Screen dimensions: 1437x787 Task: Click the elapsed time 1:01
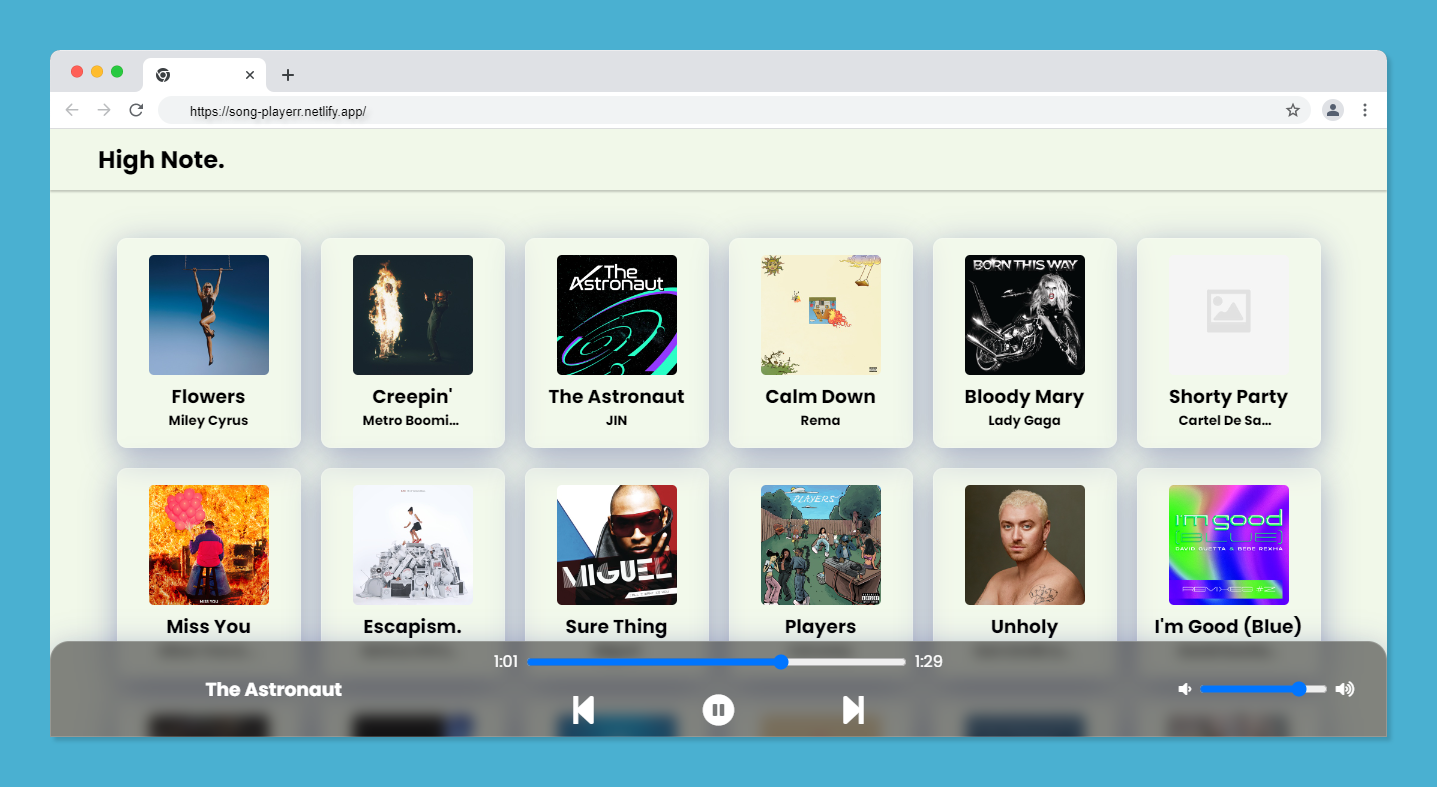(506, 662)
